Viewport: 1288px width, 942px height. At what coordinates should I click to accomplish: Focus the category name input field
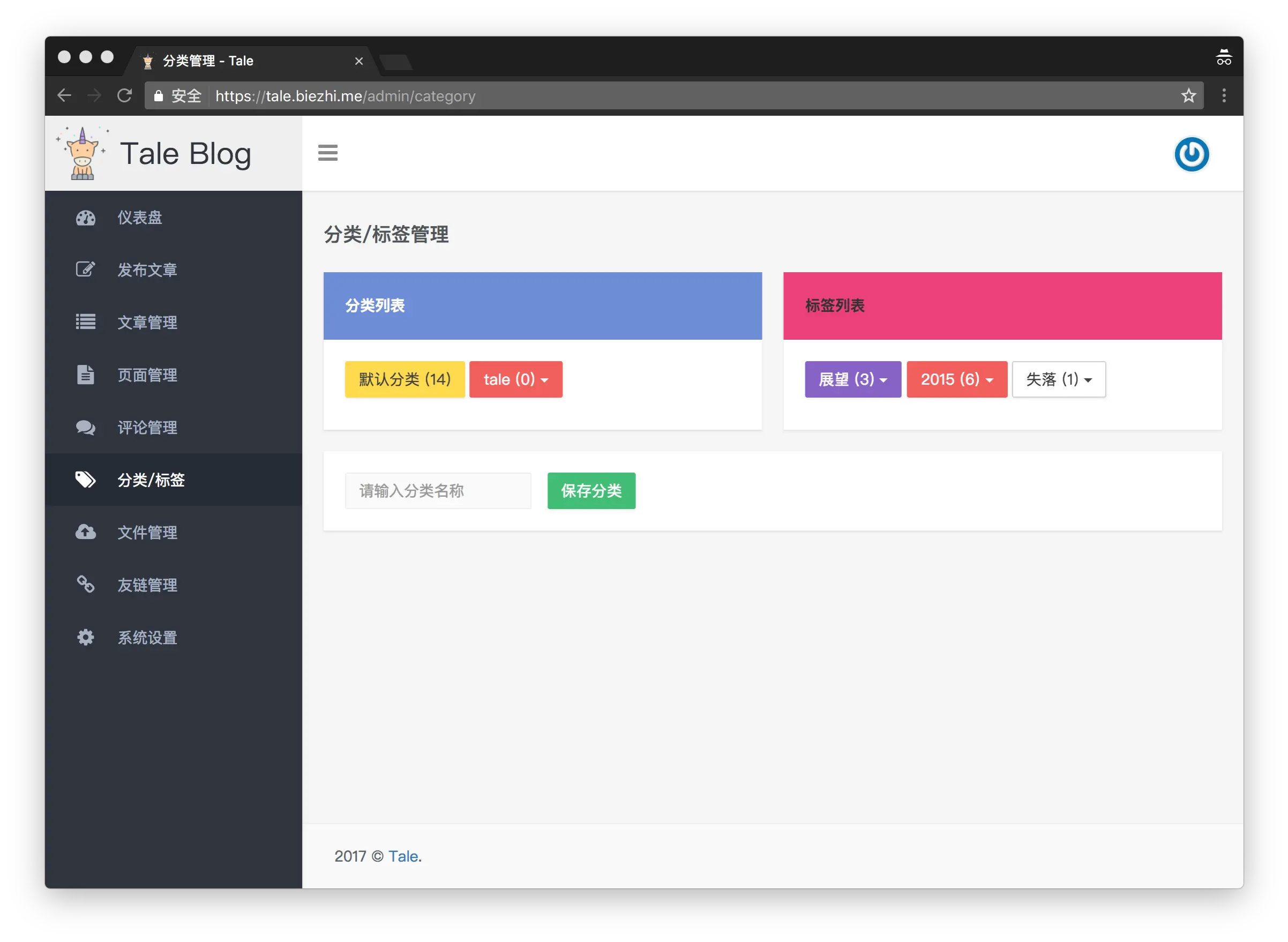click(x=438, y=490)
